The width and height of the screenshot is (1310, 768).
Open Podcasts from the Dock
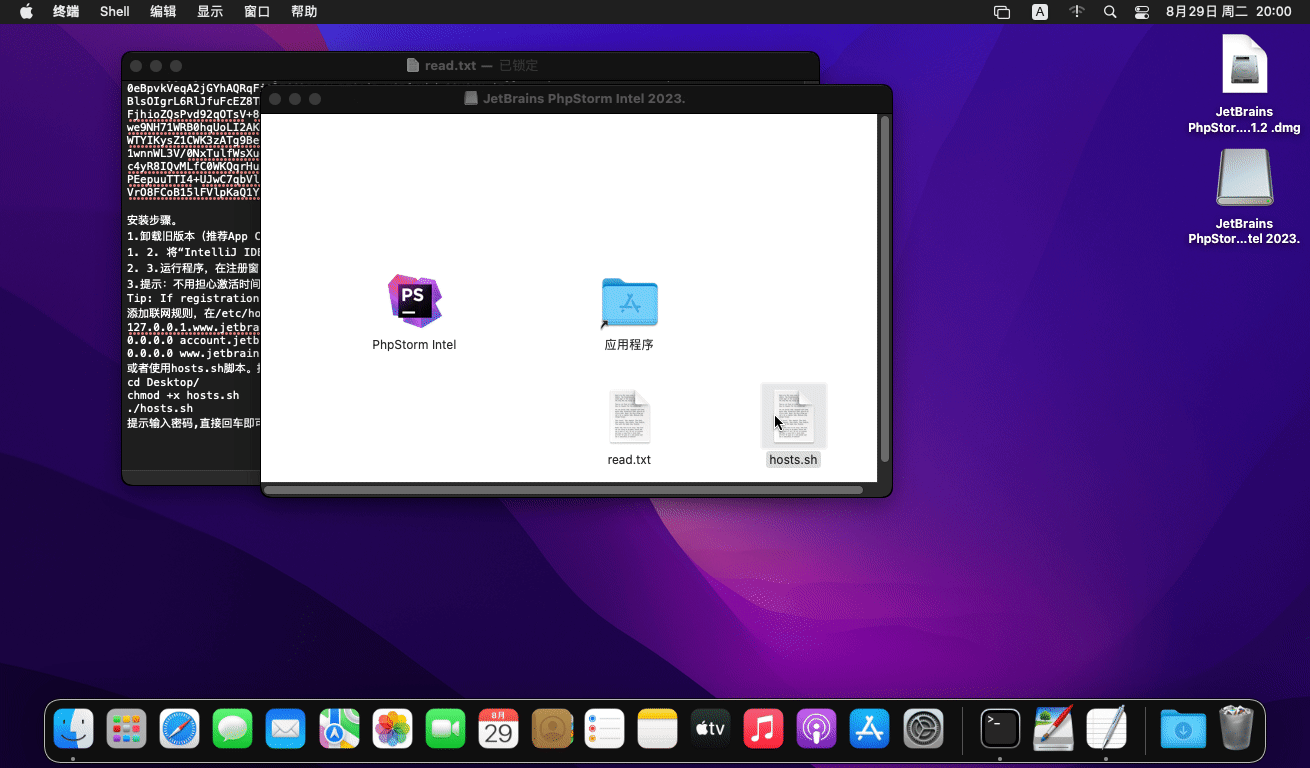(x=816, y=729)
